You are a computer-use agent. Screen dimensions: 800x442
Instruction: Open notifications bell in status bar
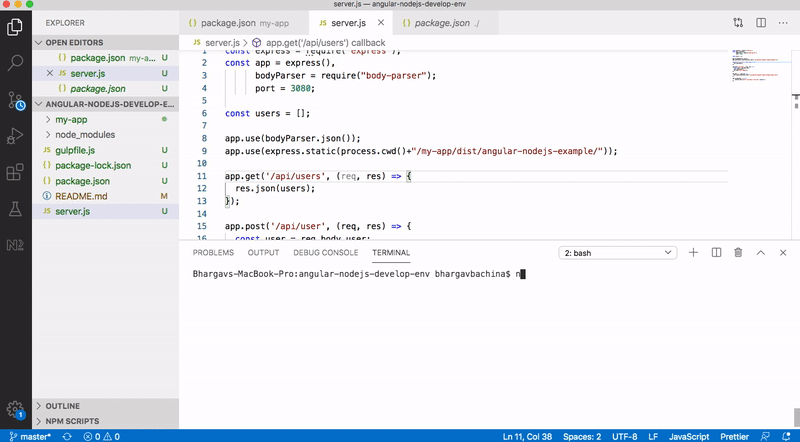coord(786,436)
